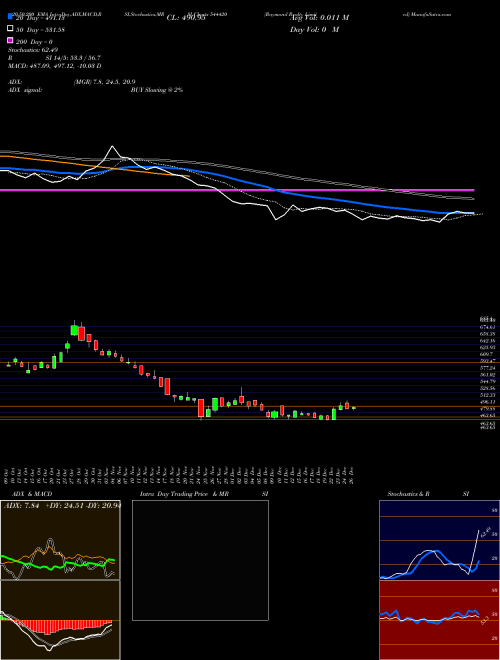Select the Day Vol: 0 M text

315,29
